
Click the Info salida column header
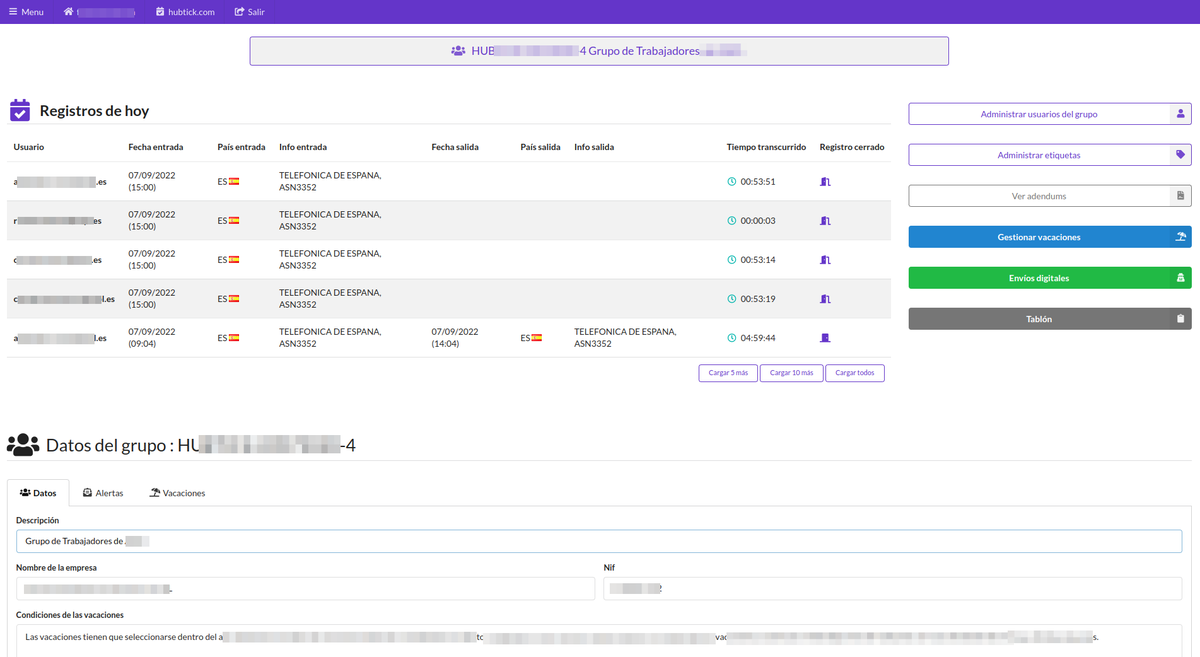[x=594, y=147]
